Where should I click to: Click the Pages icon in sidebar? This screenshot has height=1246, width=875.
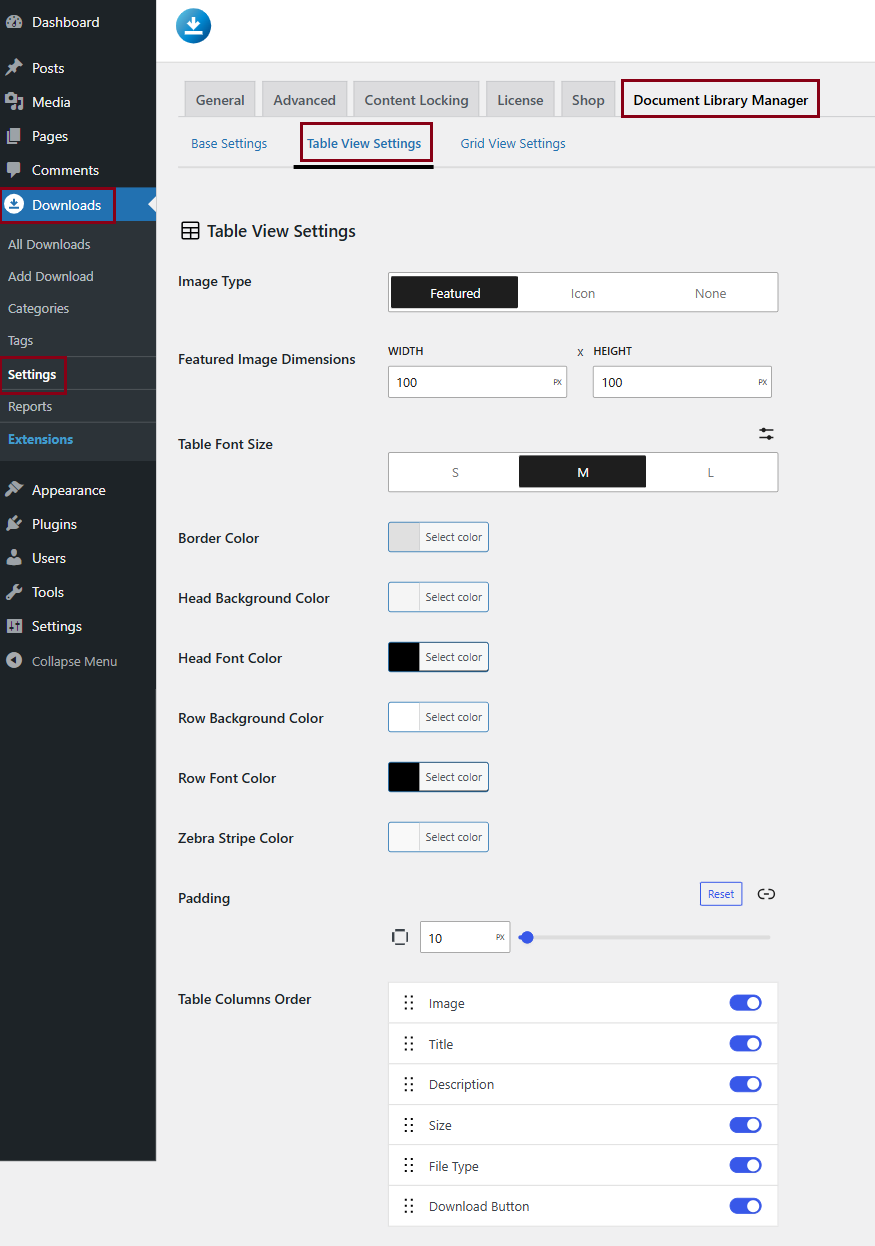tap(14, 136)
